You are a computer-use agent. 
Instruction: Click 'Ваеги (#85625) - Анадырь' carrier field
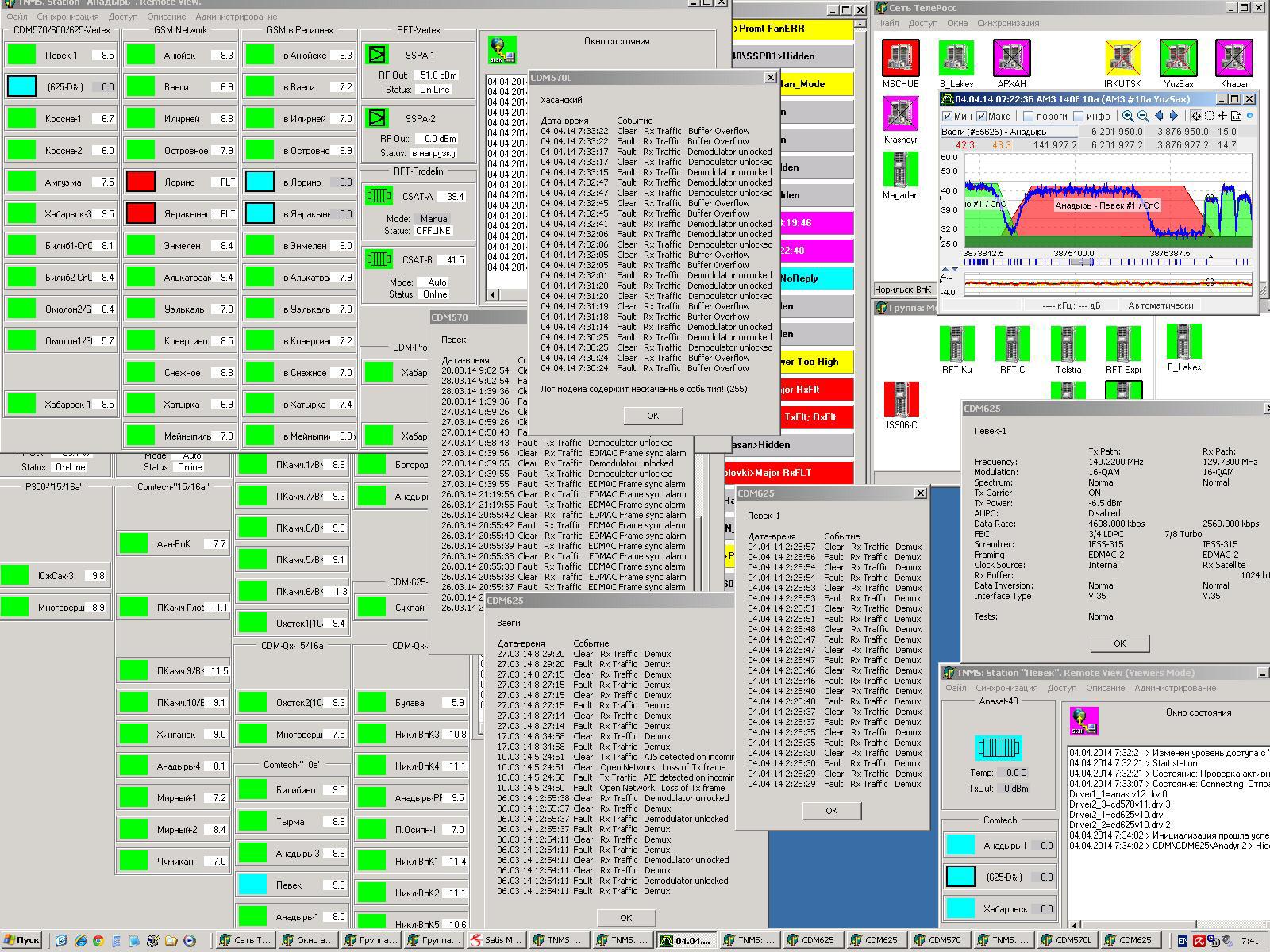click(x=1010, y=132)
